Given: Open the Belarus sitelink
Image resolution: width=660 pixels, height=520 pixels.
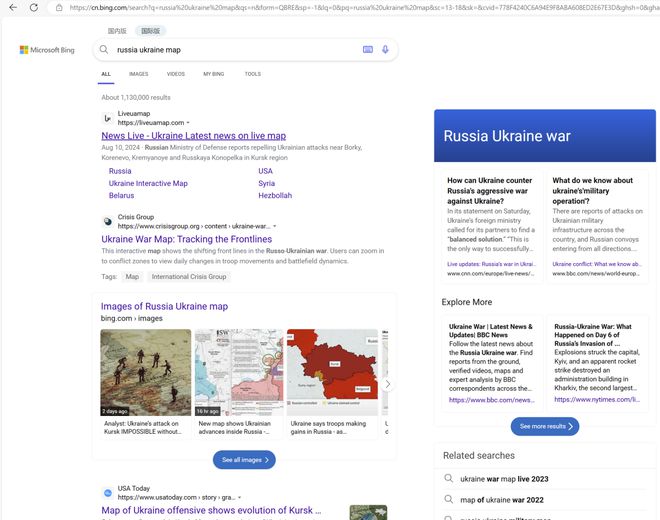Looking at the screenshot, I should (x=121, y=195).
